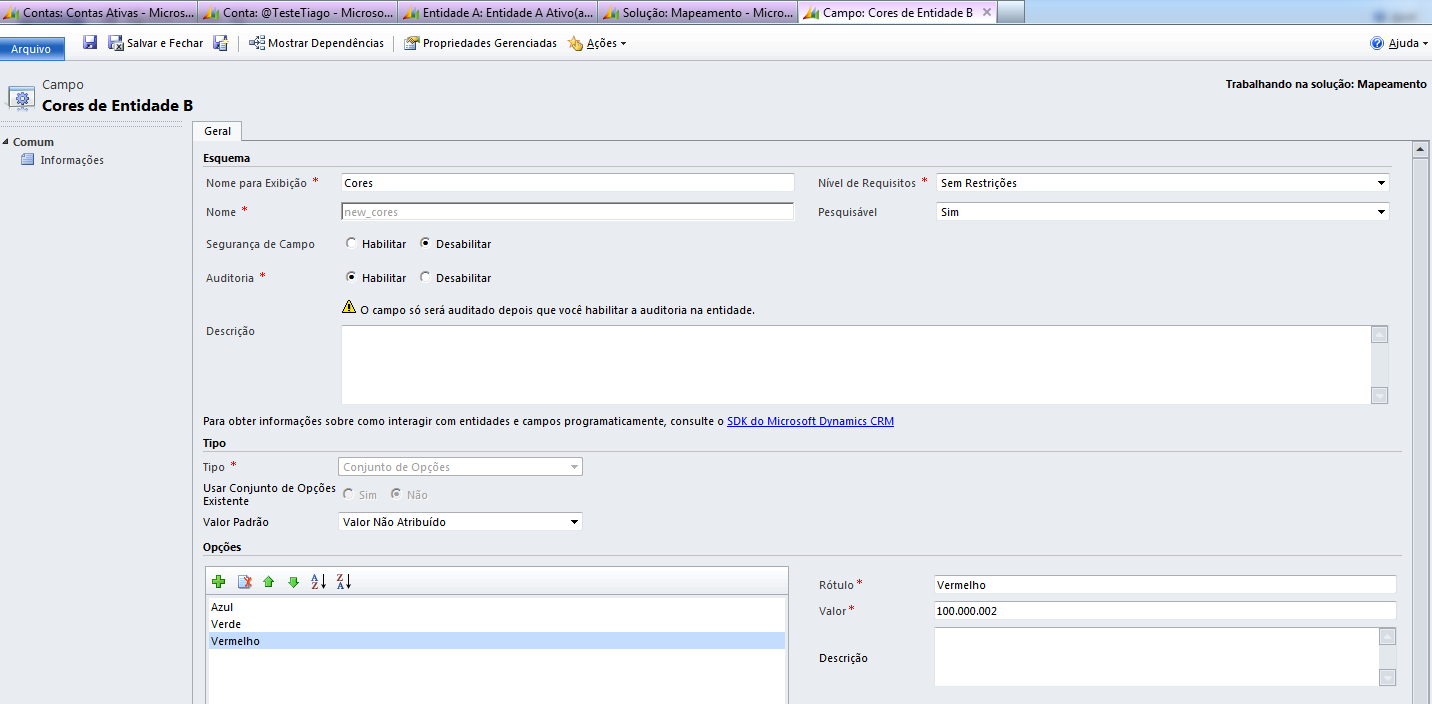Click the form's vertical scrollbar up arrow
The width and height of the screenshot is (1432, 704).
[1418, 149]
